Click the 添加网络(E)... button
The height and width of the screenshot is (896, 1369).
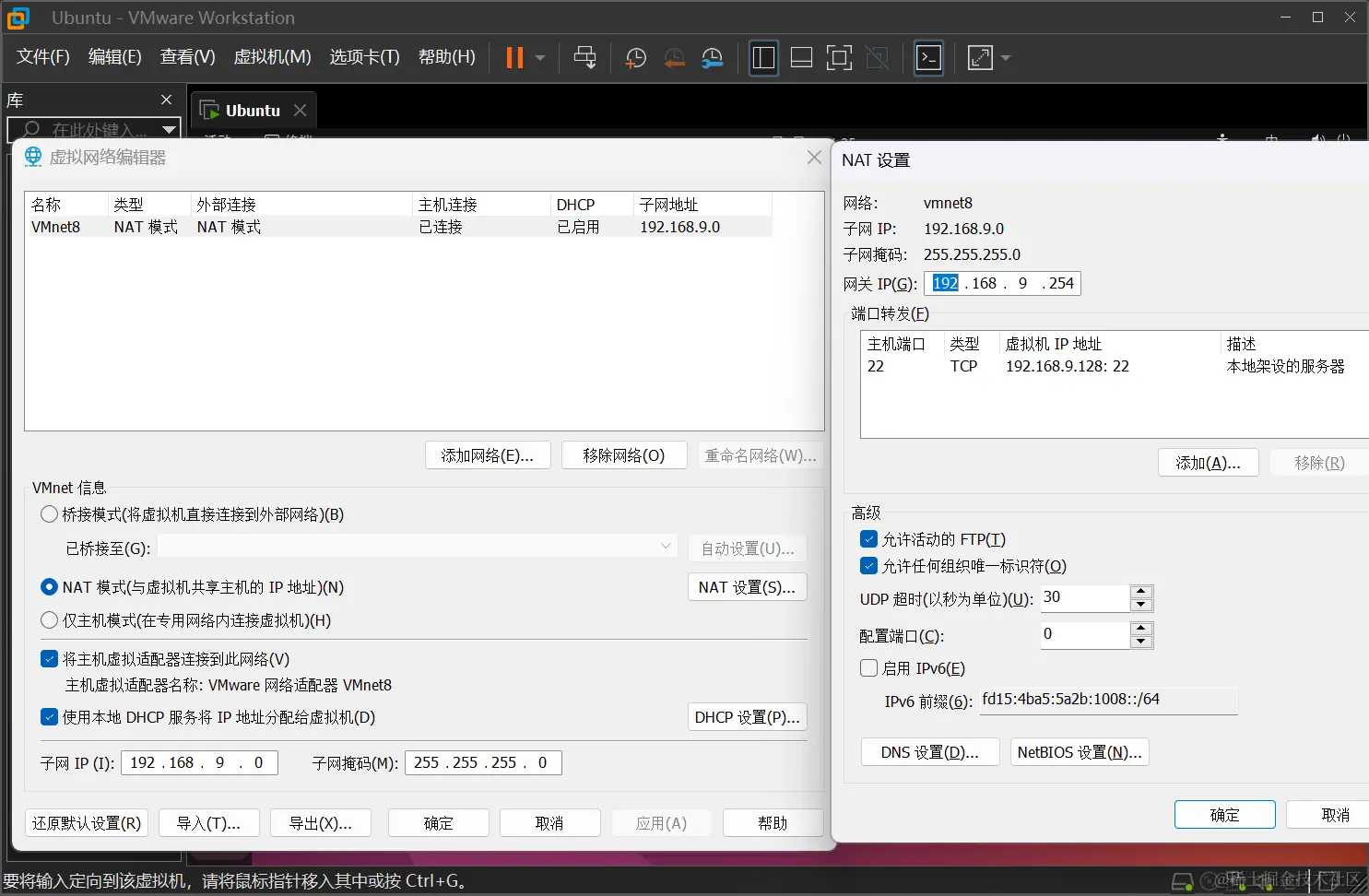488,455
